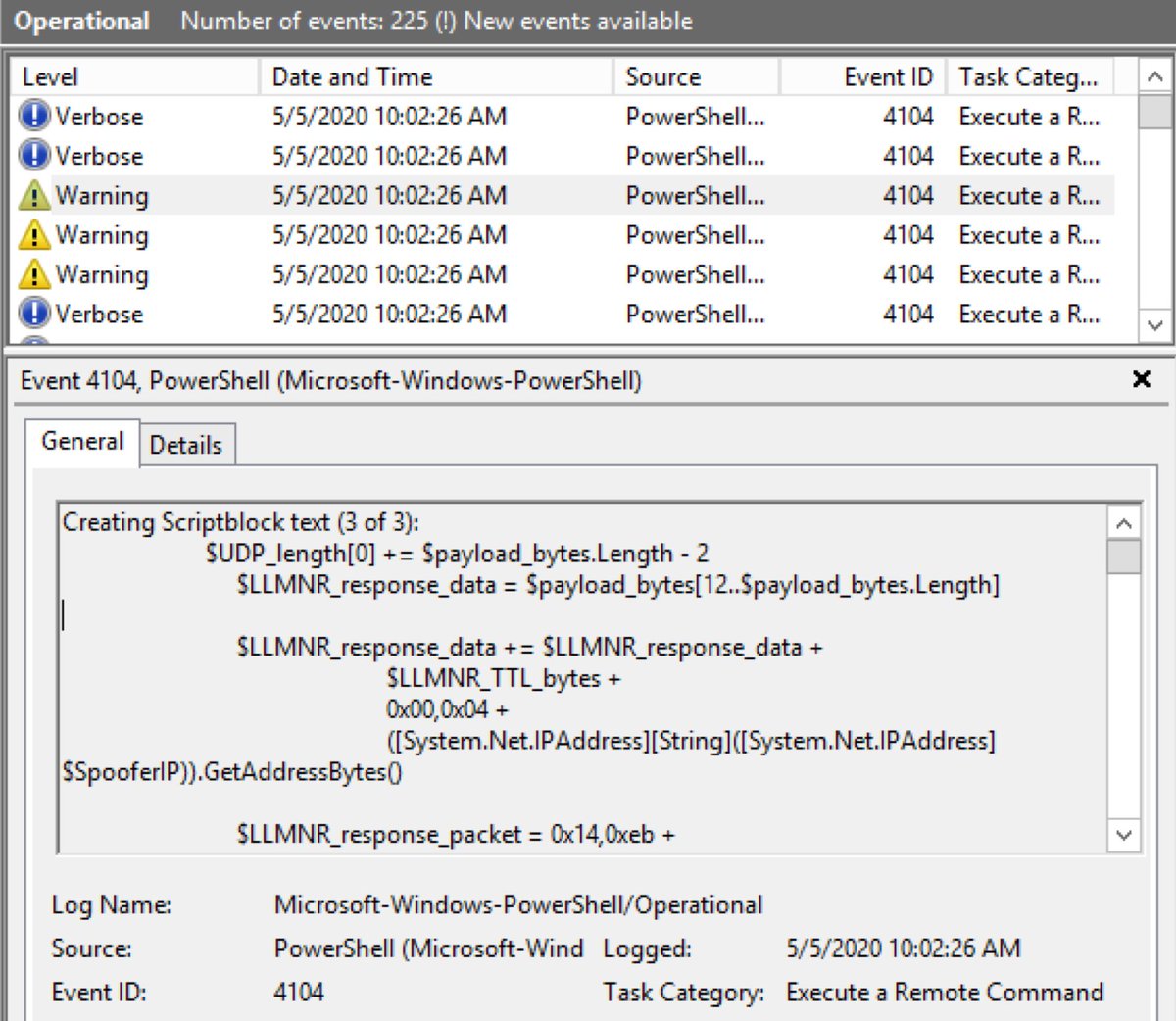Click the third Warning triangle icon
1176x1021 pixels.
pos(33,273)
